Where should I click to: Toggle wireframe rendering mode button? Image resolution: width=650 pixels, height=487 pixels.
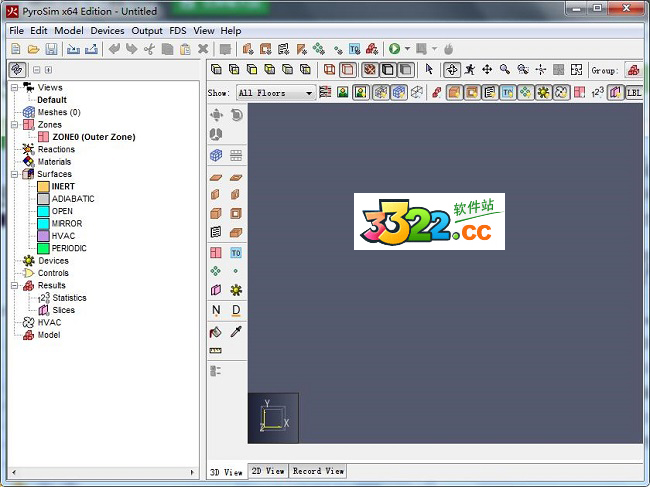click(x=330, y=70)
